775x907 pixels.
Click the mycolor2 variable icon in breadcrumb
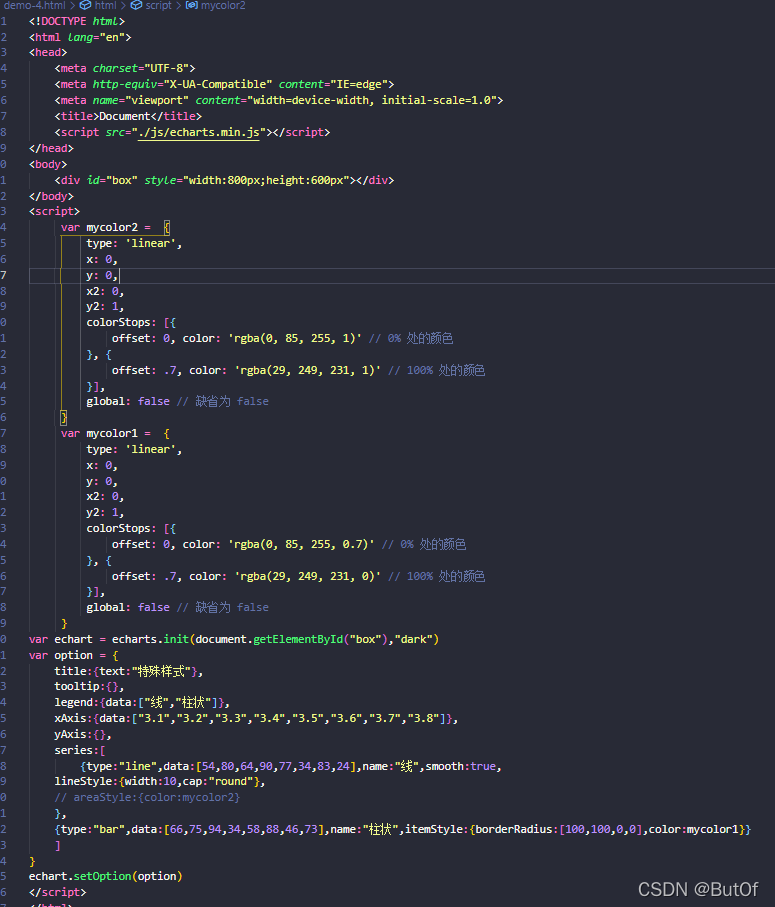pyautogui.click(x=191, y=5)
